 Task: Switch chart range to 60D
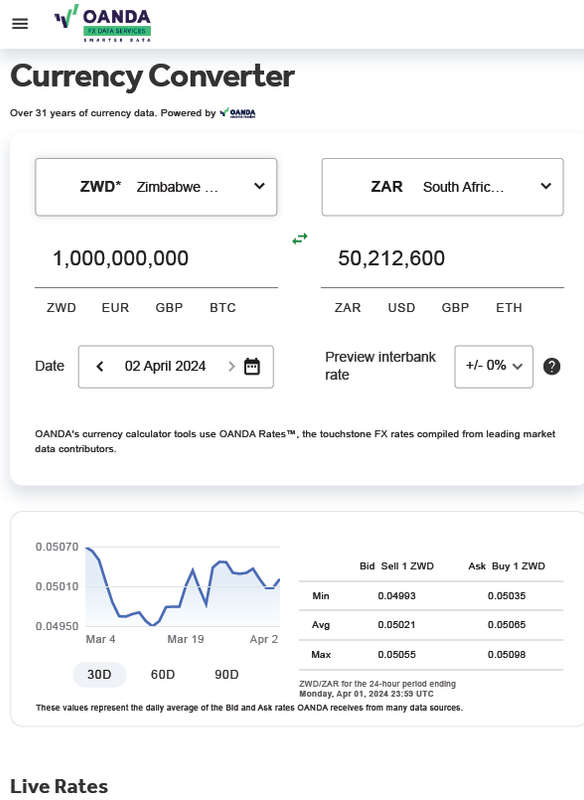pos(163,674)
